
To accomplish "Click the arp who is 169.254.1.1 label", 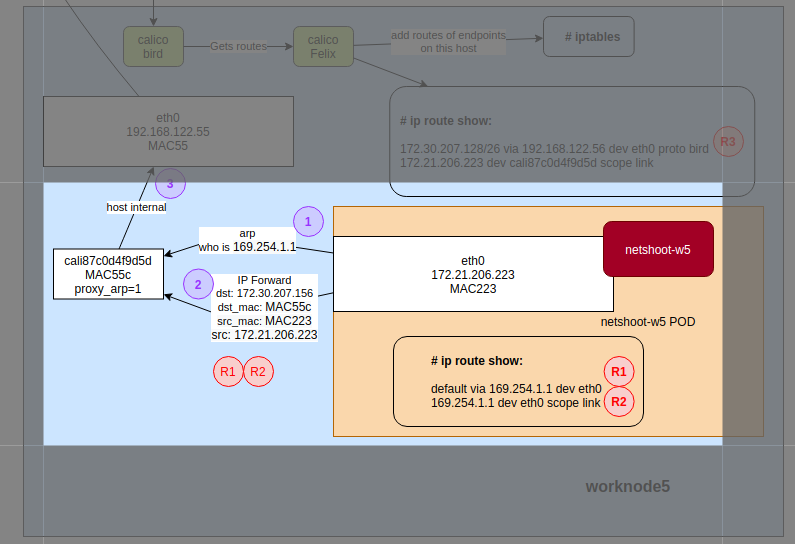I will (247, 240).
